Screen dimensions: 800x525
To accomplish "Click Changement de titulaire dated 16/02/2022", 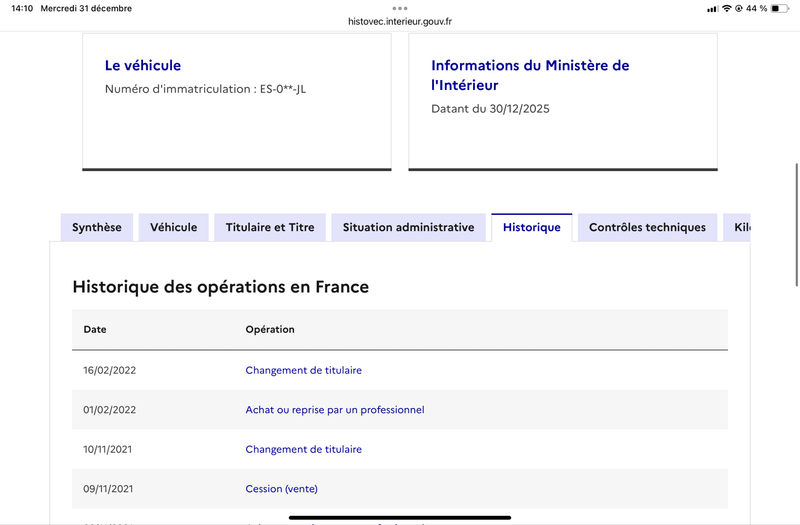I will coord(304,370).
